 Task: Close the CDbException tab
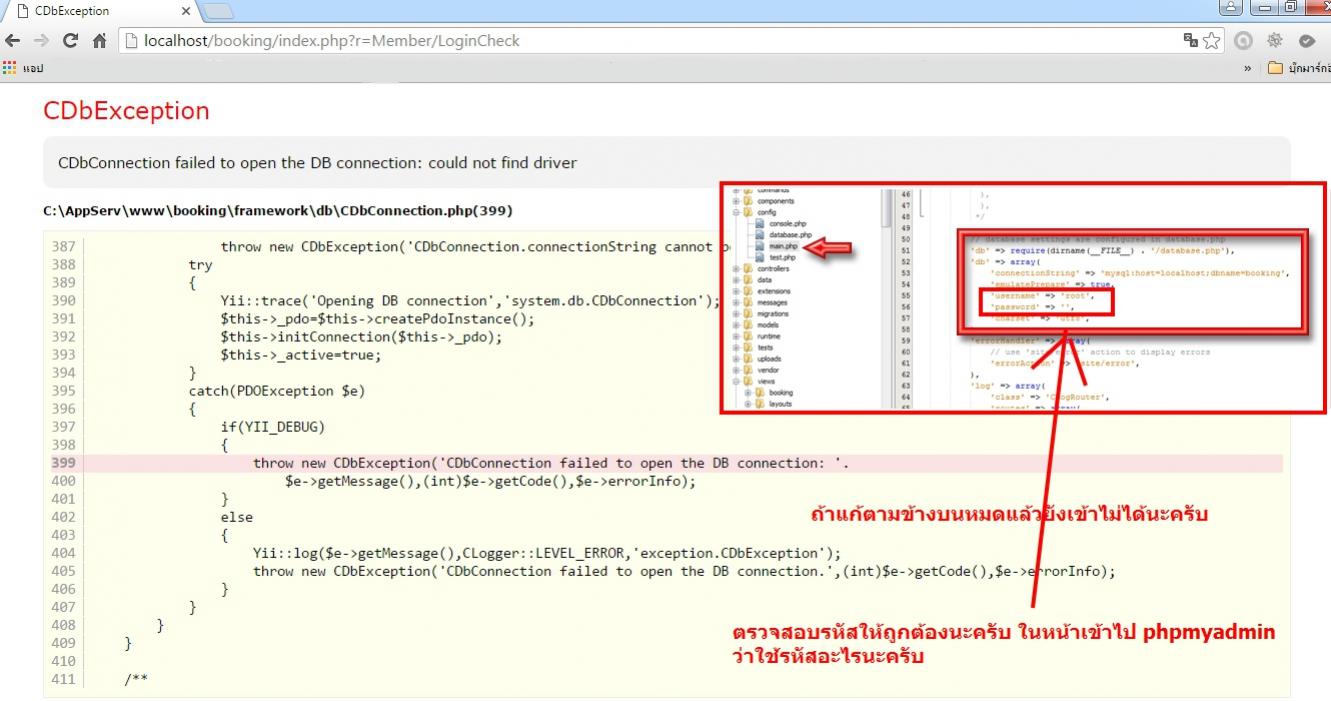[186, 11]
